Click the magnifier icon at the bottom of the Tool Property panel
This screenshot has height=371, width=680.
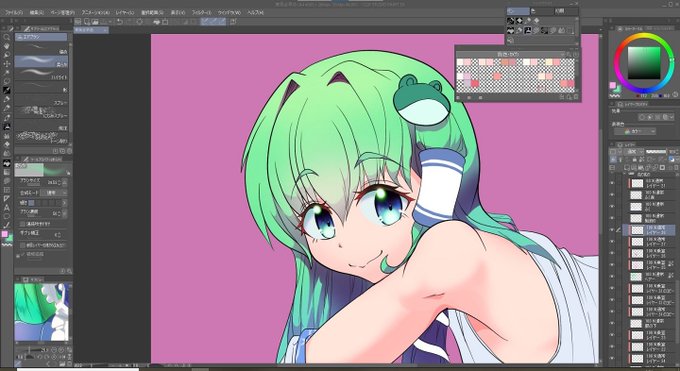pyautogui.click(x=69, y=271)
